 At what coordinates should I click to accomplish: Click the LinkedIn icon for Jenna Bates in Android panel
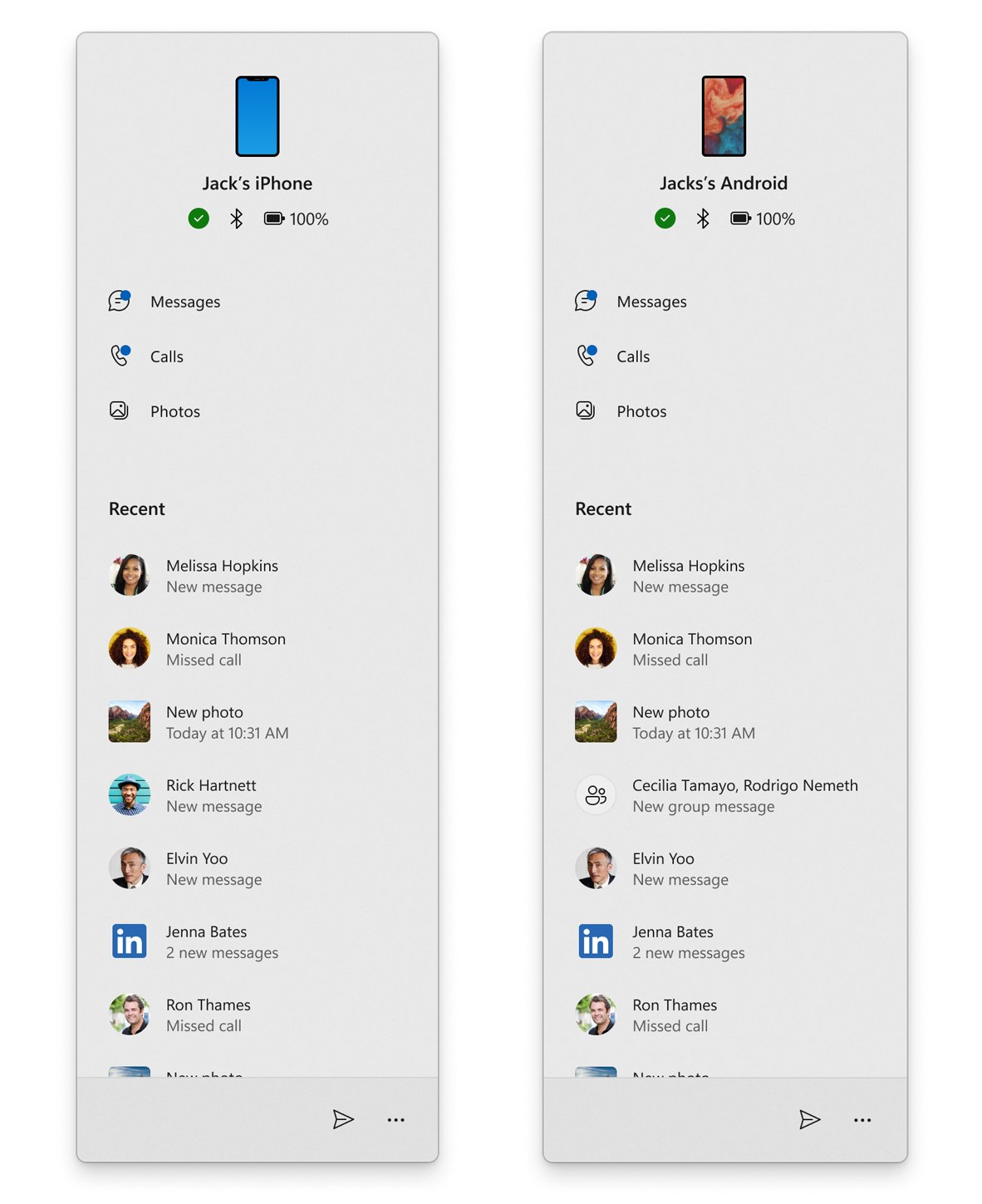coord(596,941)
